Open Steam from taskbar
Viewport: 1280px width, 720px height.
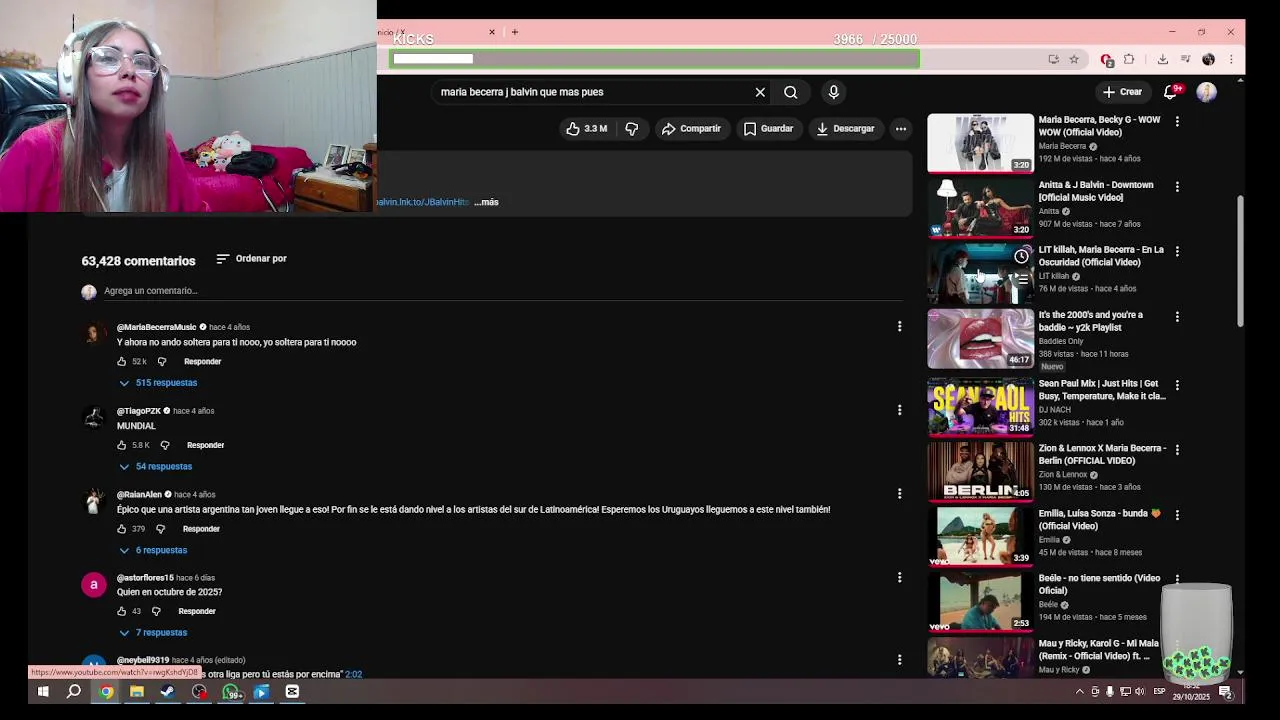tap(168, 692)
